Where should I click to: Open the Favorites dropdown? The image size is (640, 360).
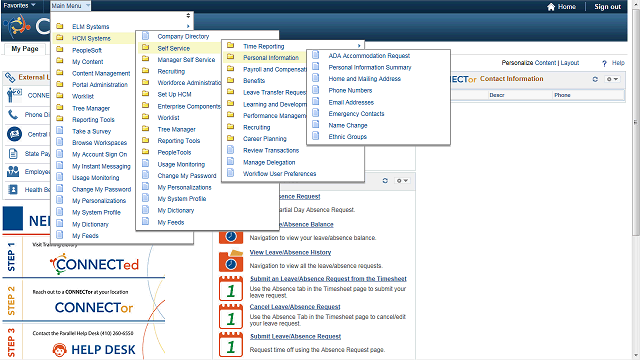pos(19,5)
